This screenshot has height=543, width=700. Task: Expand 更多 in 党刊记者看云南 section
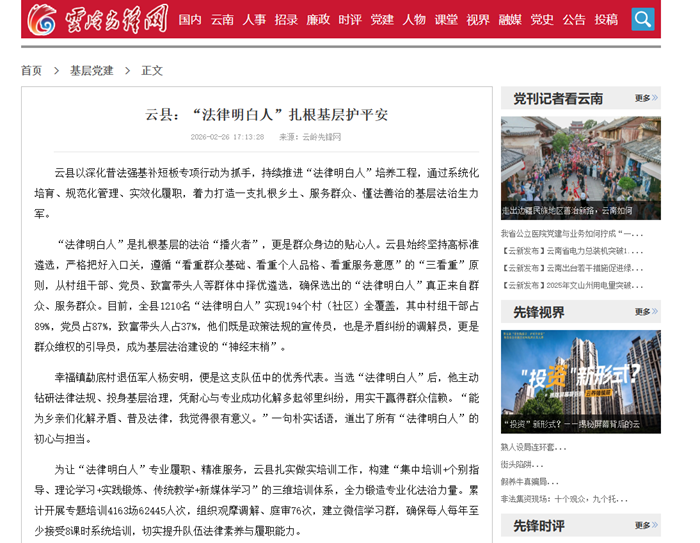click(x=643, y=99)
